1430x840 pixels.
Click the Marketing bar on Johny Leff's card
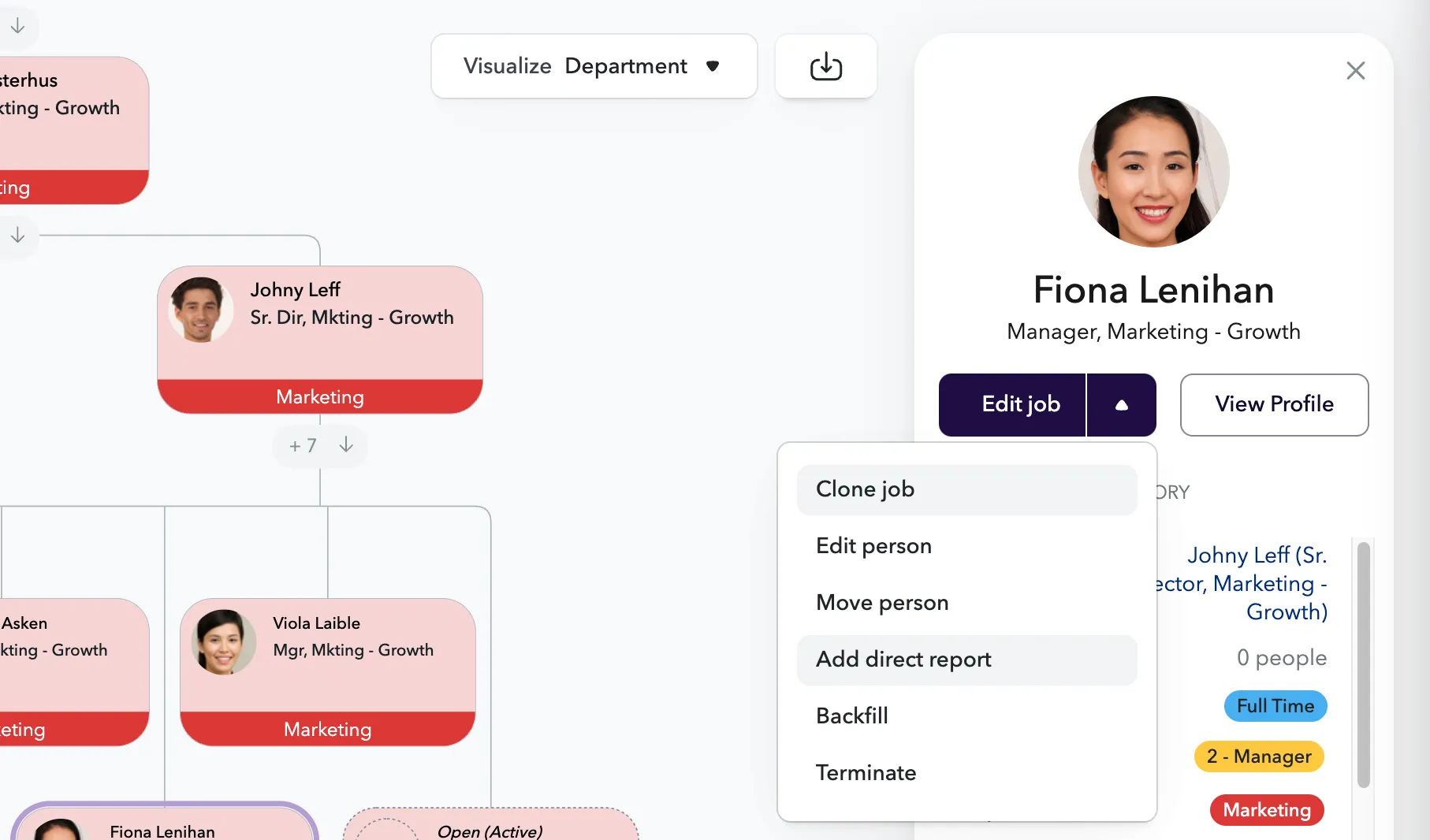(320, 397)
